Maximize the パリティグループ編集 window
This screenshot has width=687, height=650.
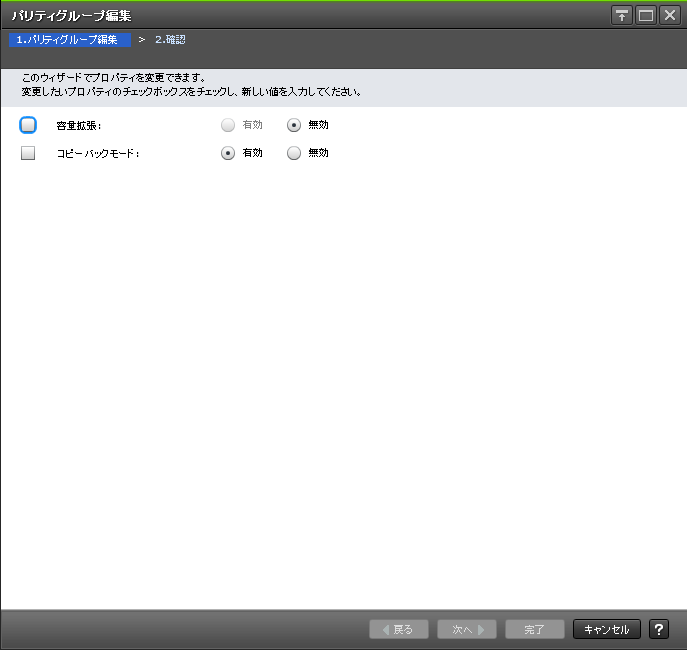coord(646,16)
